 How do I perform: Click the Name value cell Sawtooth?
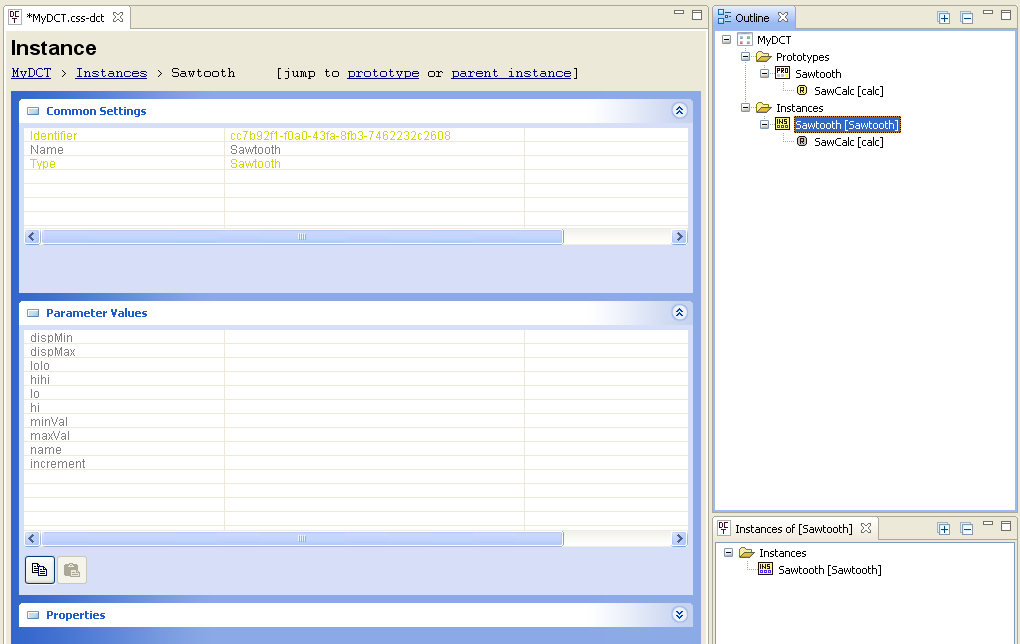click(256, 150)
